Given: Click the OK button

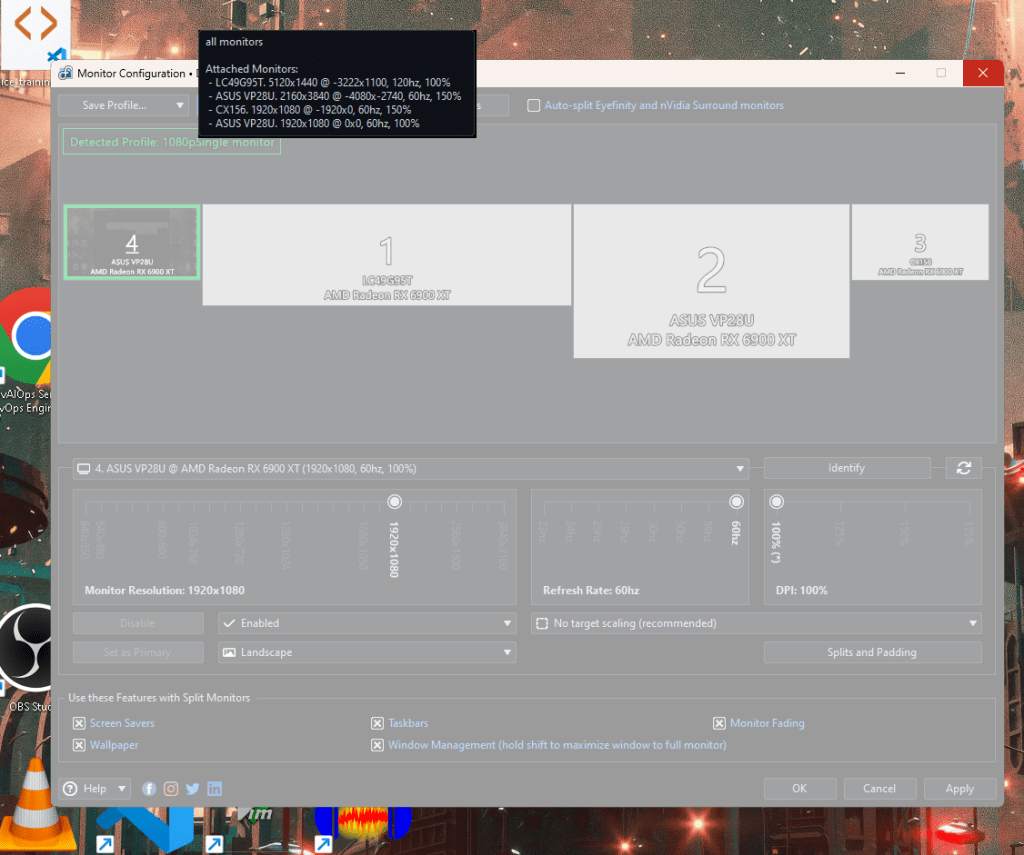Looking at the screenshot, I should click(799, 788).
